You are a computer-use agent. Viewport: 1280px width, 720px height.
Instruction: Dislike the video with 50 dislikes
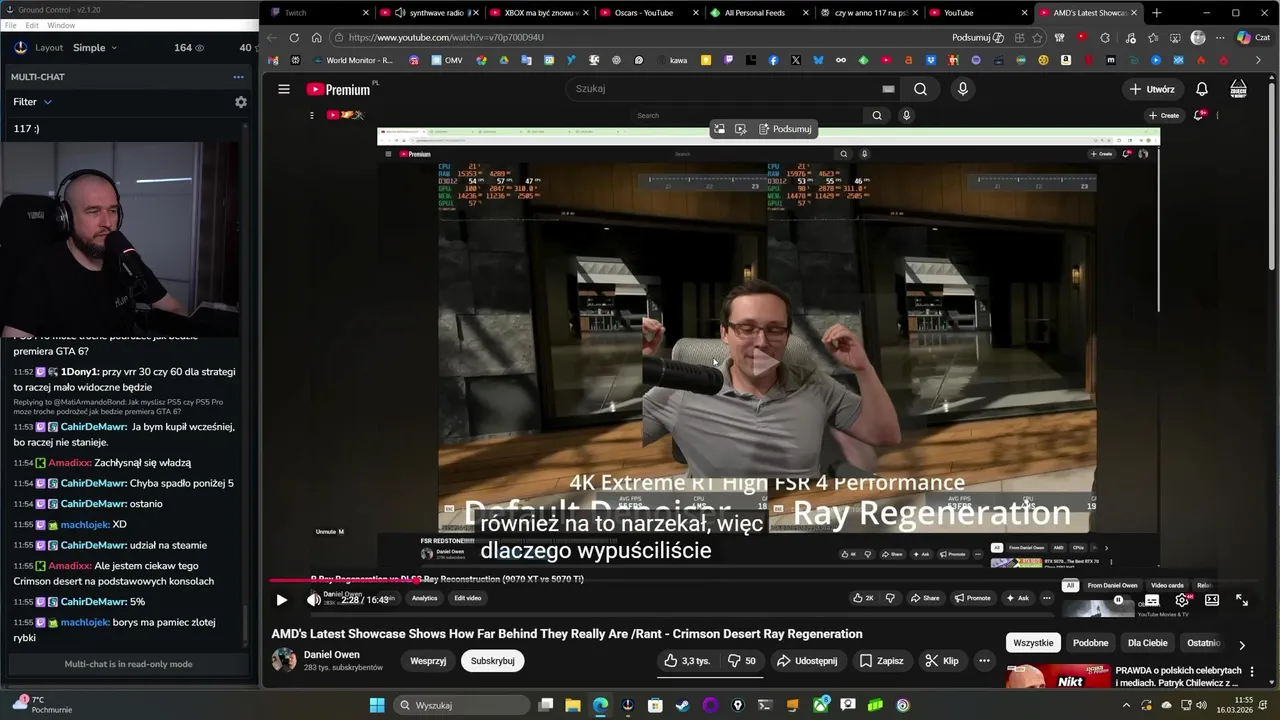pos(742,661)
